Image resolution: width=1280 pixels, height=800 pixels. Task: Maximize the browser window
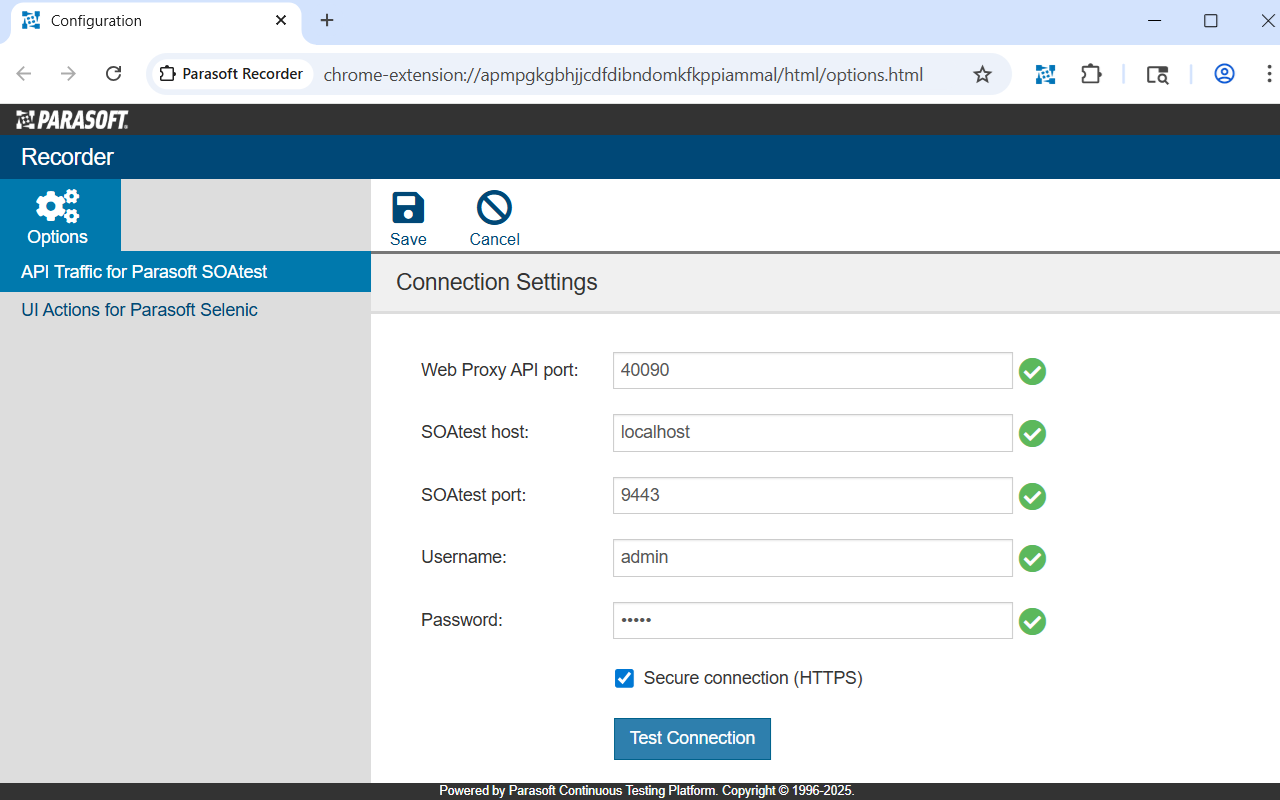click(1210, 20)
